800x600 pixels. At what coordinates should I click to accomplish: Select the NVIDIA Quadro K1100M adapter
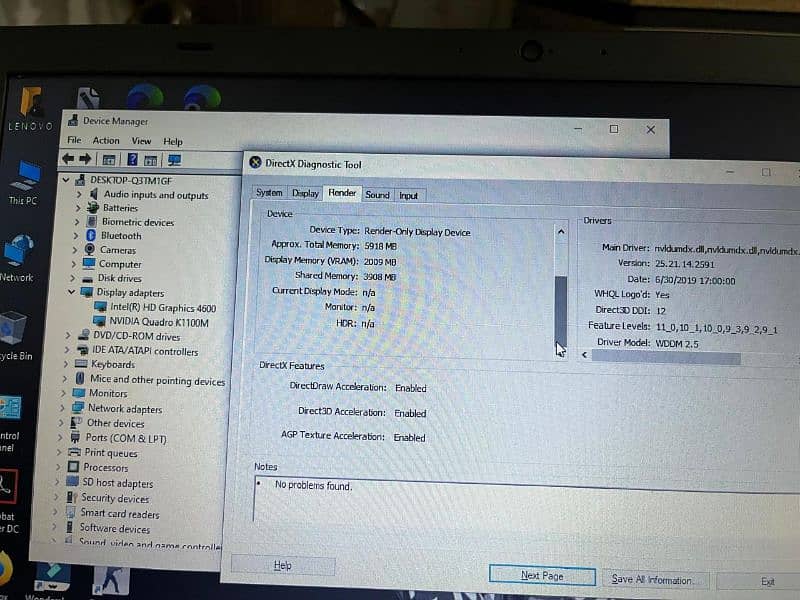point(152,322)
